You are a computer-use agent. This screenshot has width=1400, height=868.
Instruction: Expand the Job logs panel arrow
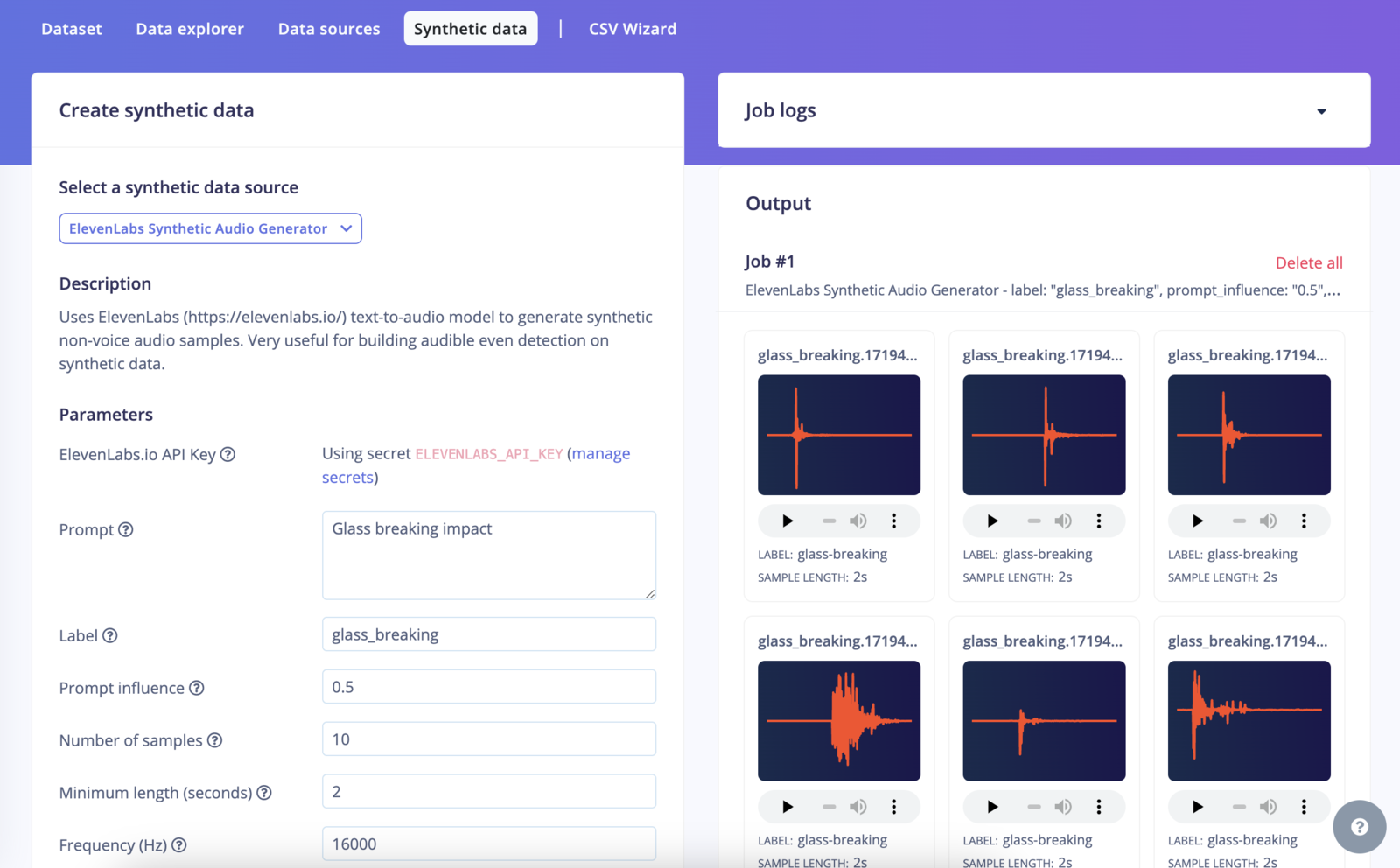pos(1321,111)
